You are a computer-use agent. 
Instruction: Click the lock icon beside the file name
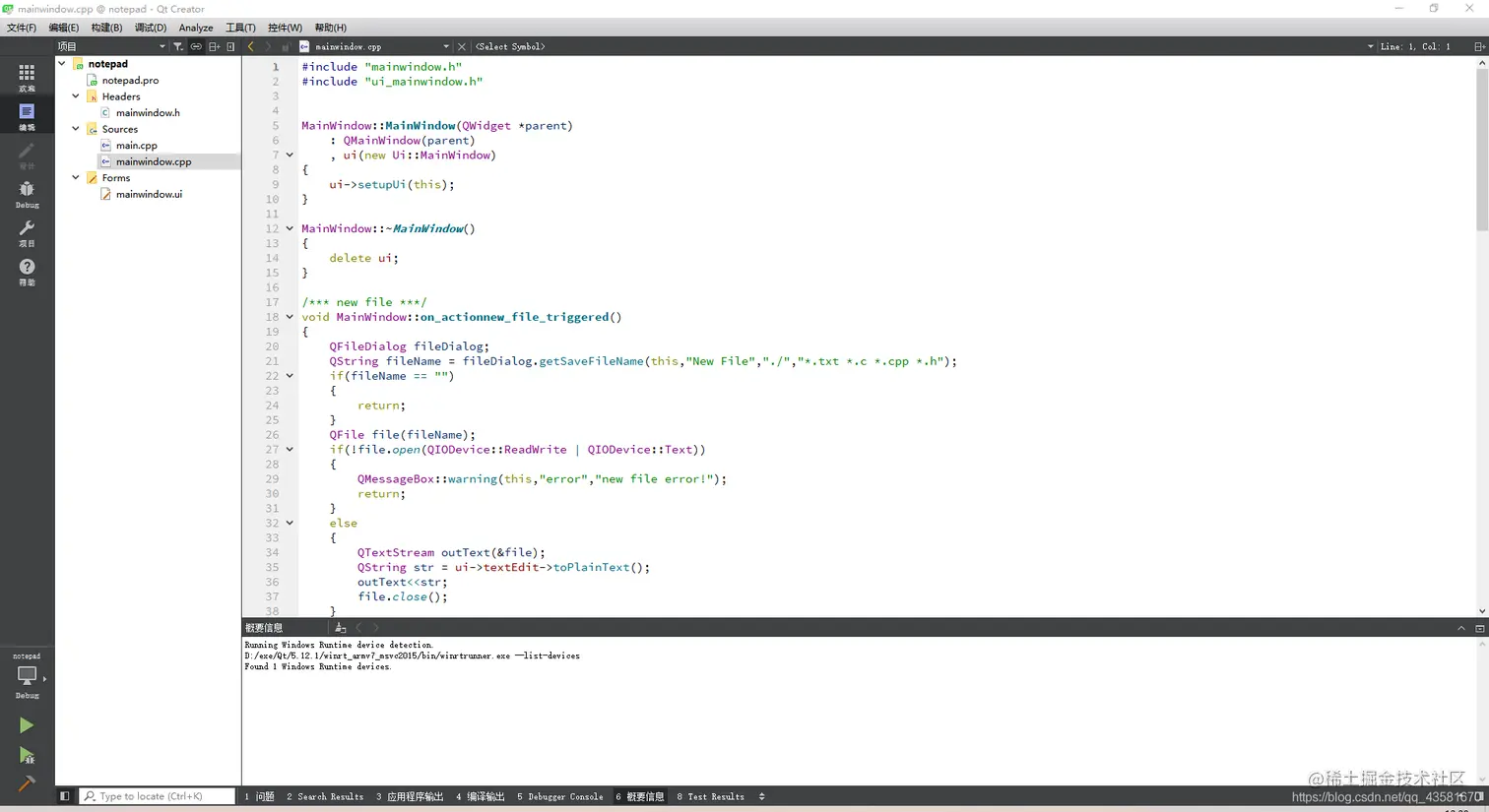click(286, 46)
